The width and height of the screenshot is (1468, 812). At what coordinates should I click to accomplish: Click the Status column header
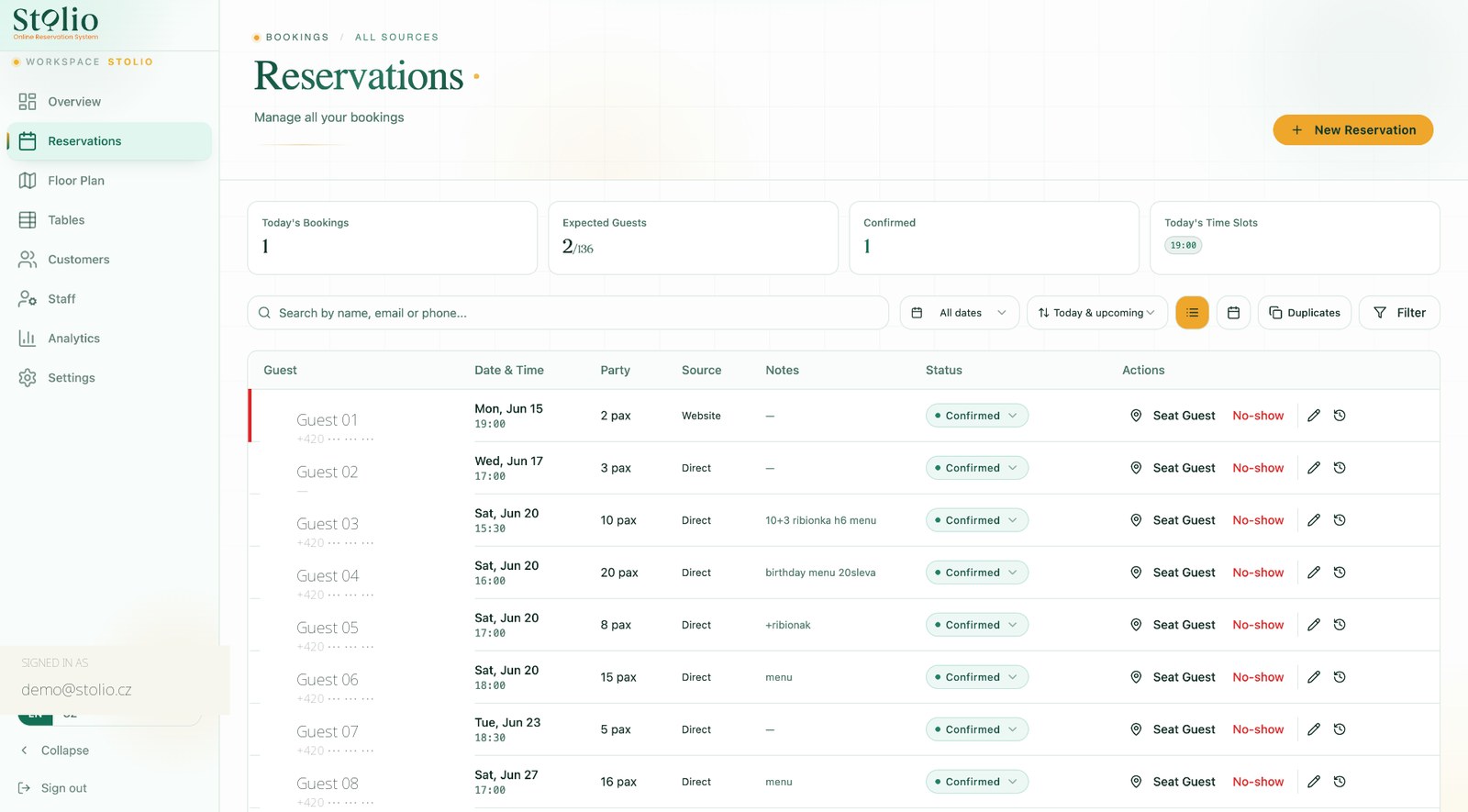point(943,371)
